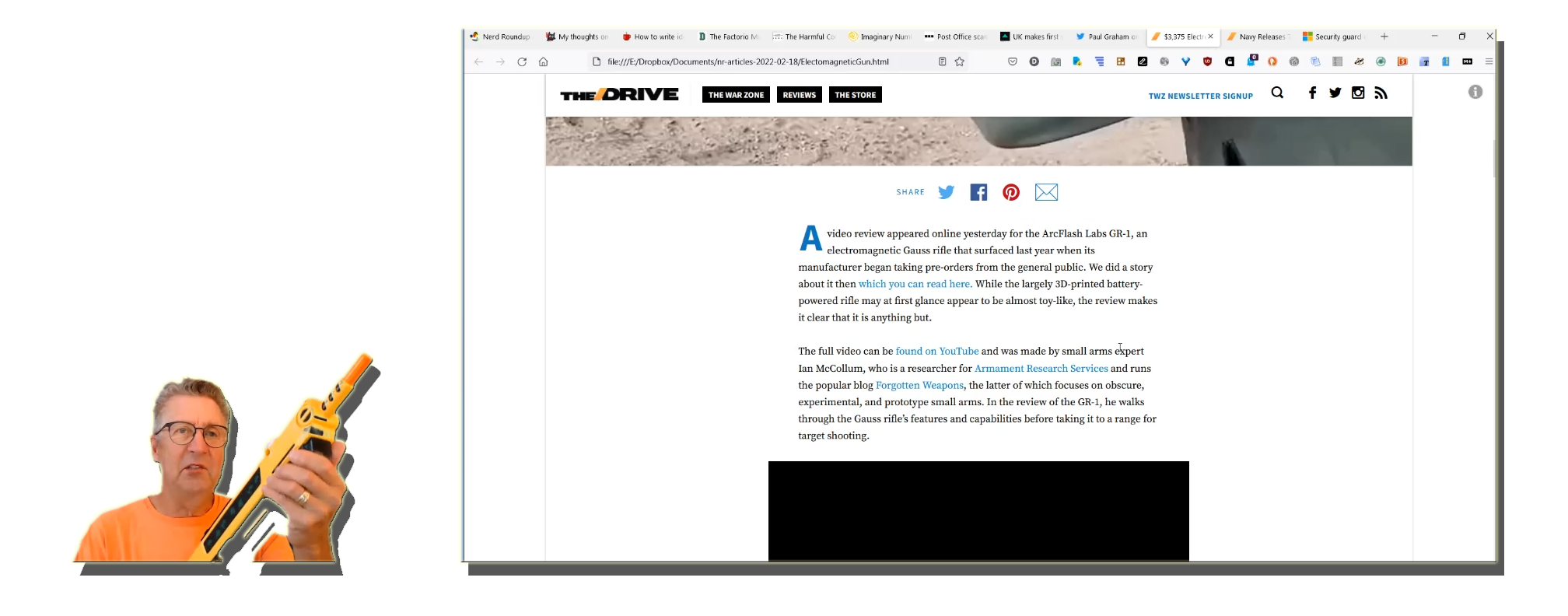Click the black embedded video player

pos(978,511)
